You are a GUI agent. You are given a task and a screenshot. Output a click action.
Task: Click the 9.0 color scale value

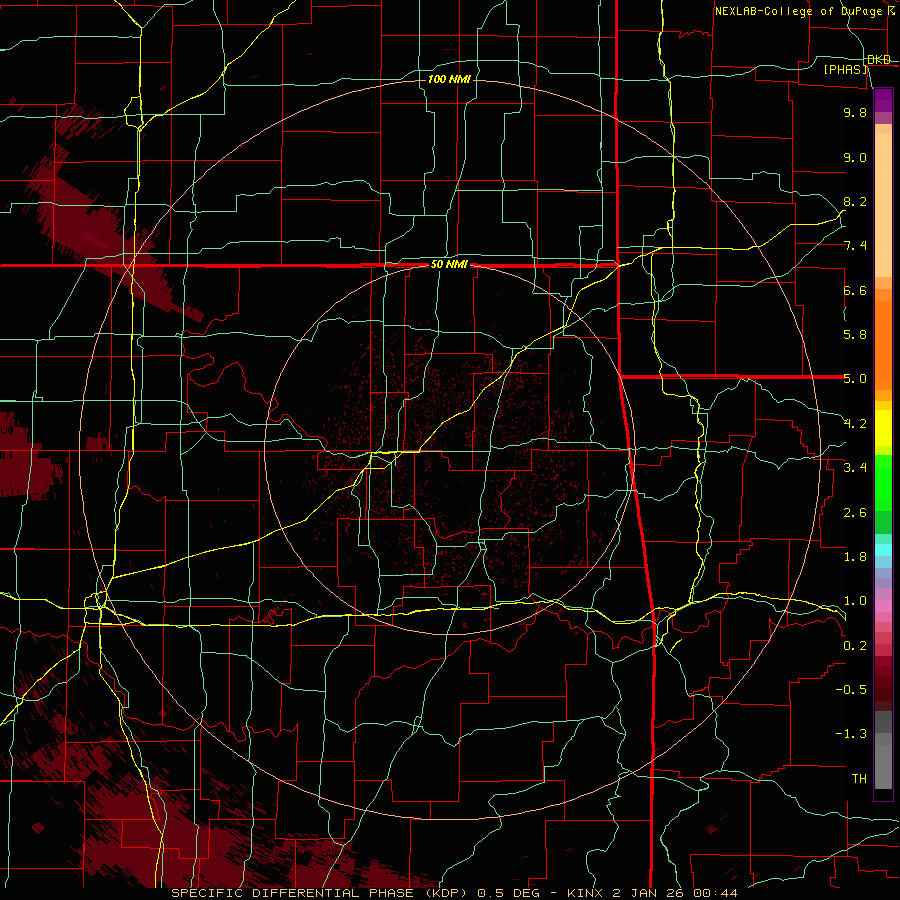click(x=855, y=157)
